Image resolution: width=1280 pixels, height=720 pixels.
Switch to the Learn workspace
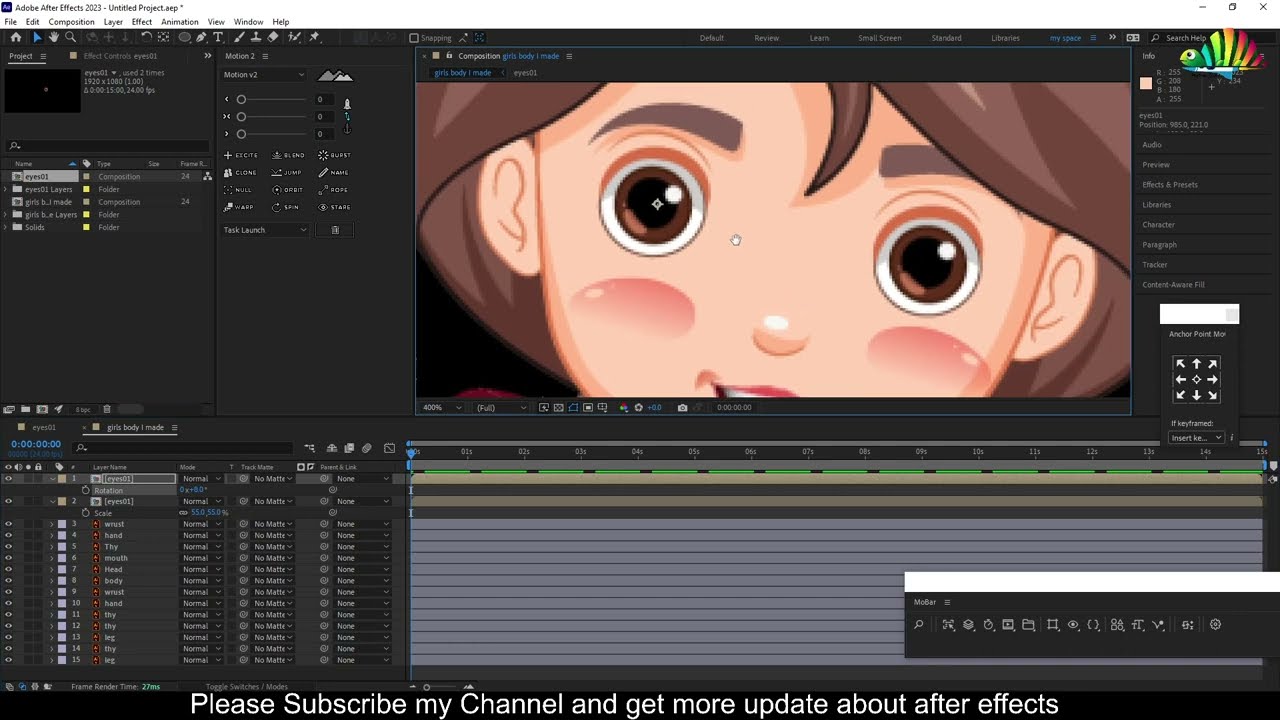coord(819,38)
